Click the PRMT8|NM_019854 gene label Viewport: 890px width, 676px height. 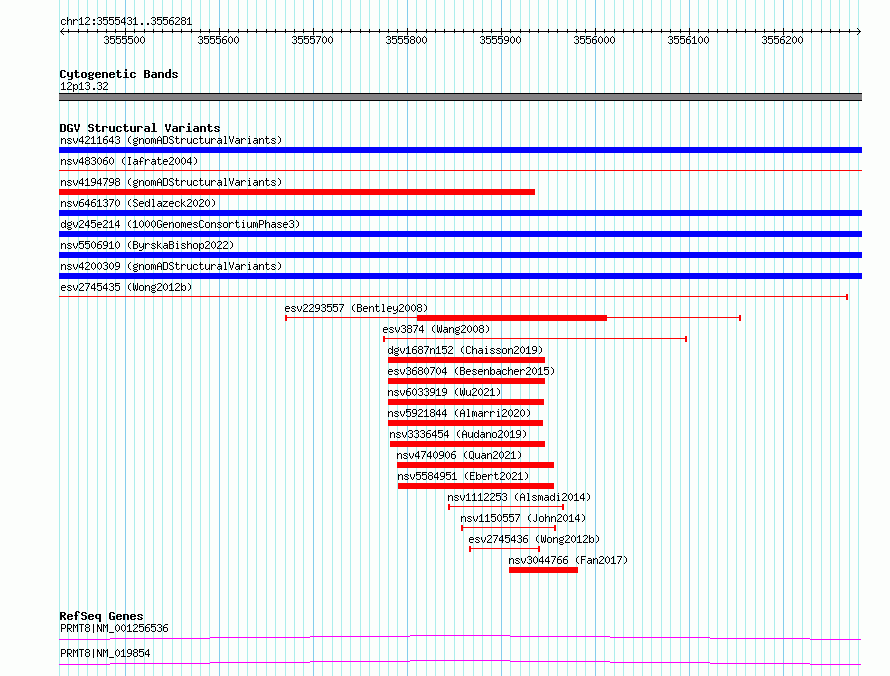[x=105, y=653]
